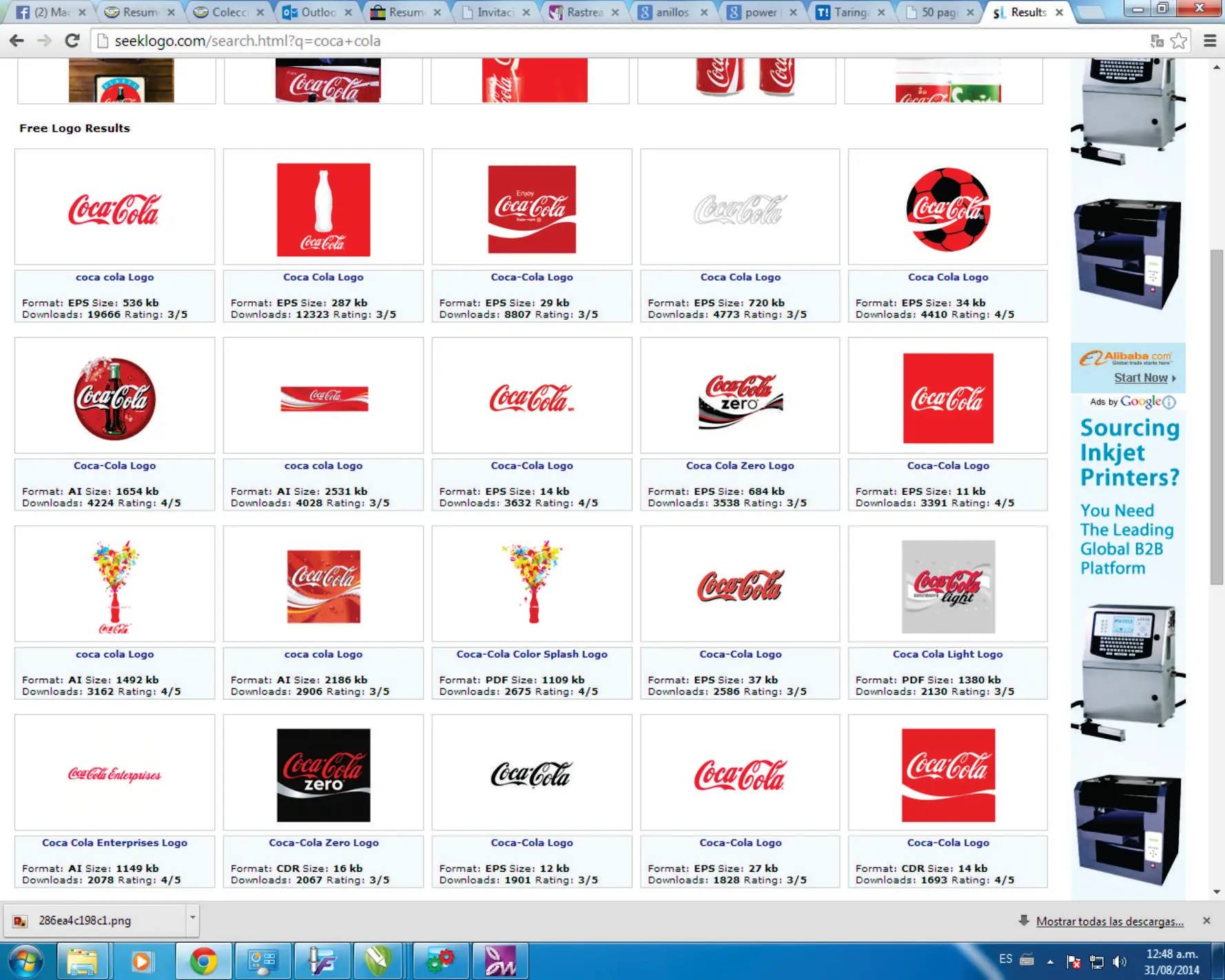Open the taskbar control panel app icon
Image resolution: width=1225 pixels, height=980 pixels.
(x=262, y=961)
